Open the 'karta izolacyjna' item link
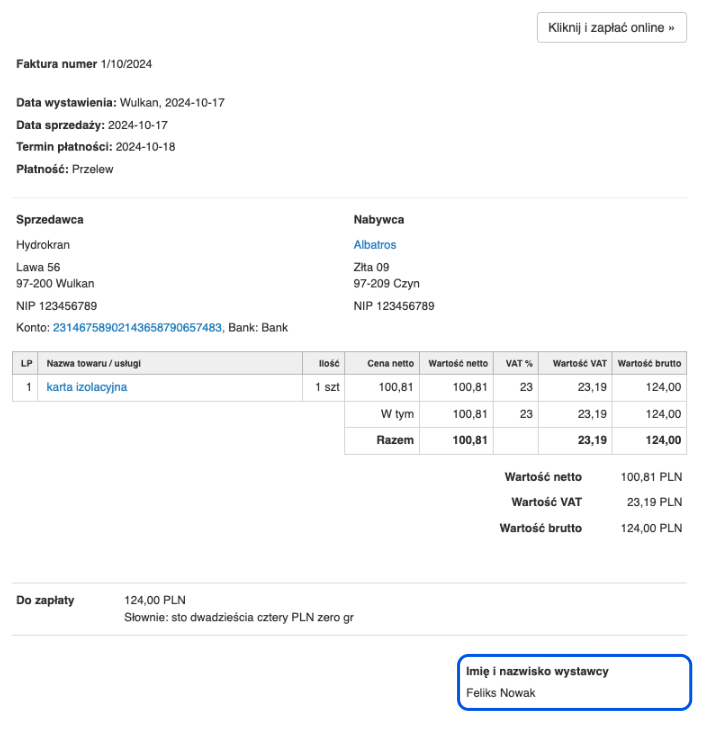Image resolution: width=701 pixels, height=748 pixels. (x=87, y=387)
